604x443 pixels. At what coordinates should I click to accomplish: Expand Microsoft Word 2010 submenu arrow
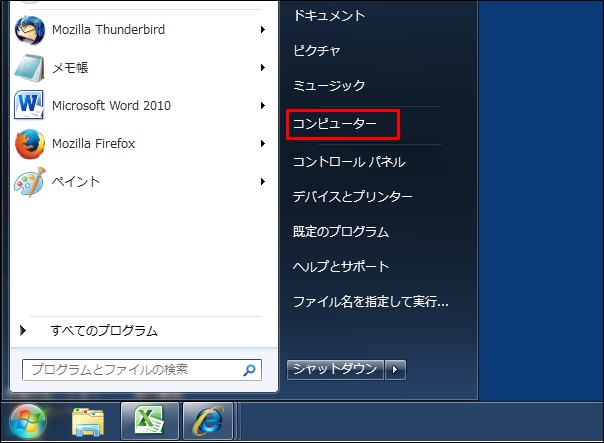263,105
